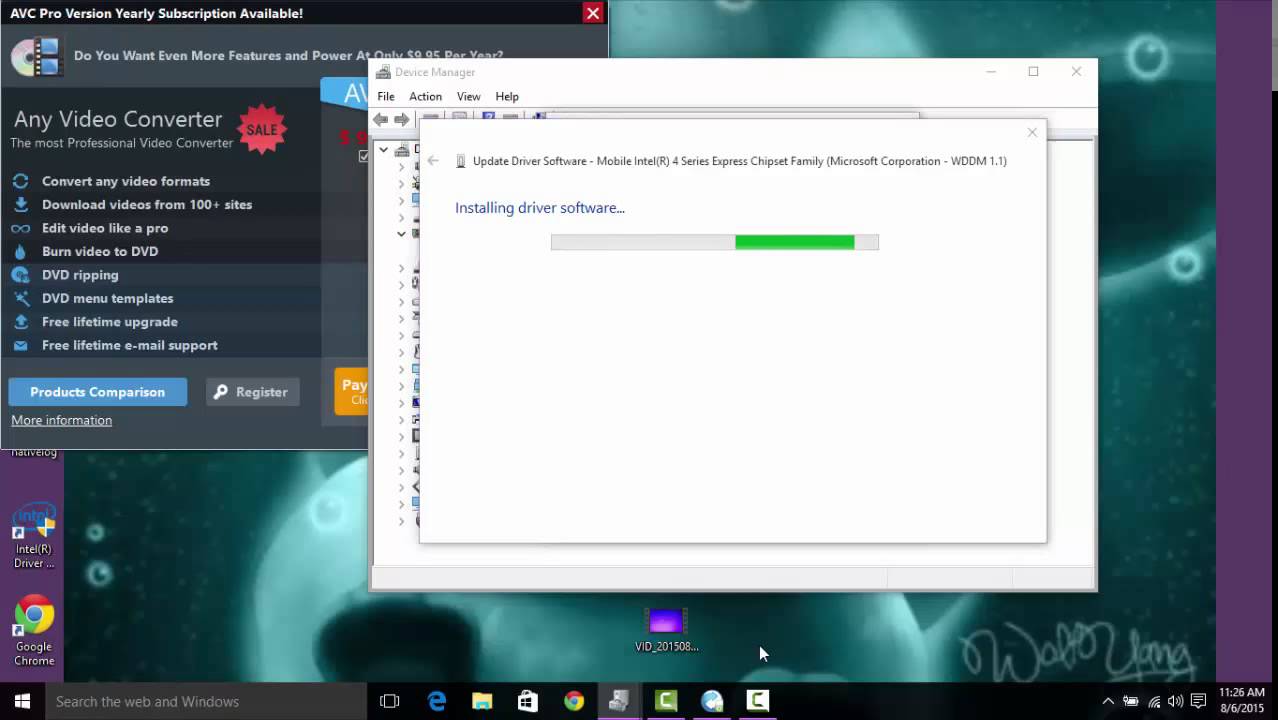This screenshot has height=720, width=1278.
Task: Click the Products Comparison button
Action: click(x=97, y=392)
